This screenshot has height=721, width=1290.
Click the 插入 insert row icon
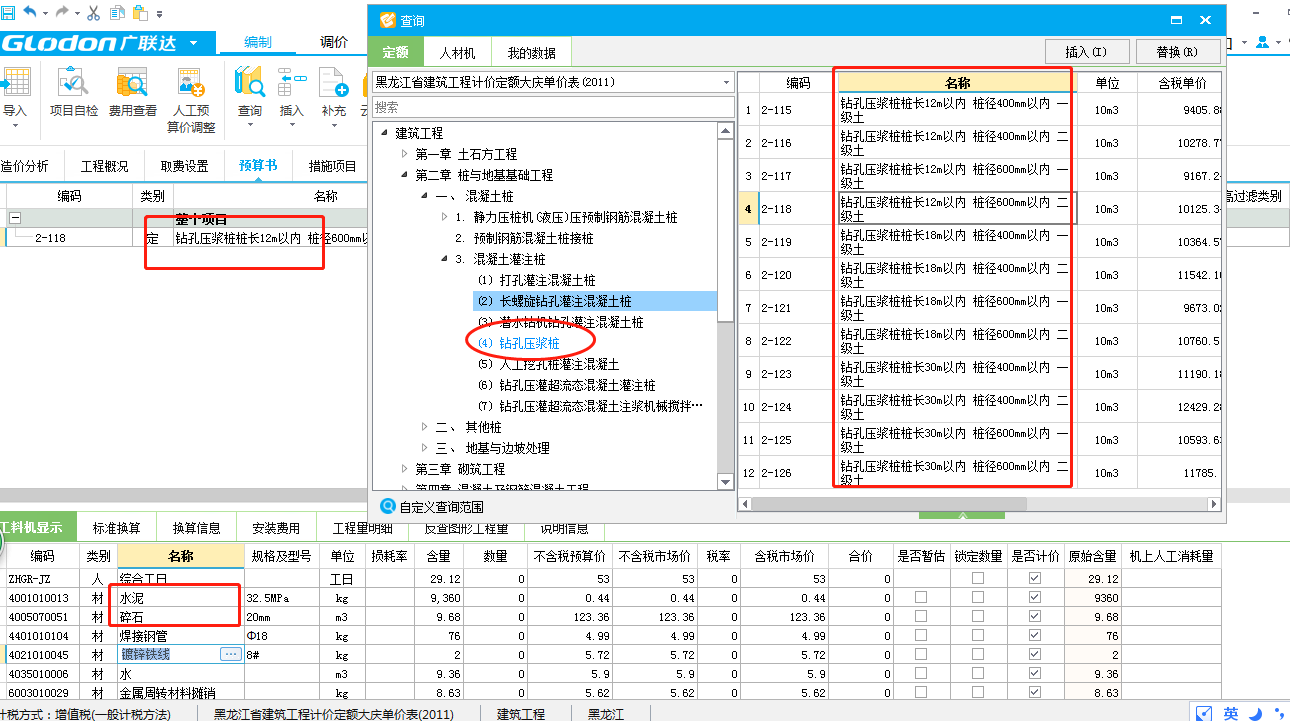click(291, 82)
